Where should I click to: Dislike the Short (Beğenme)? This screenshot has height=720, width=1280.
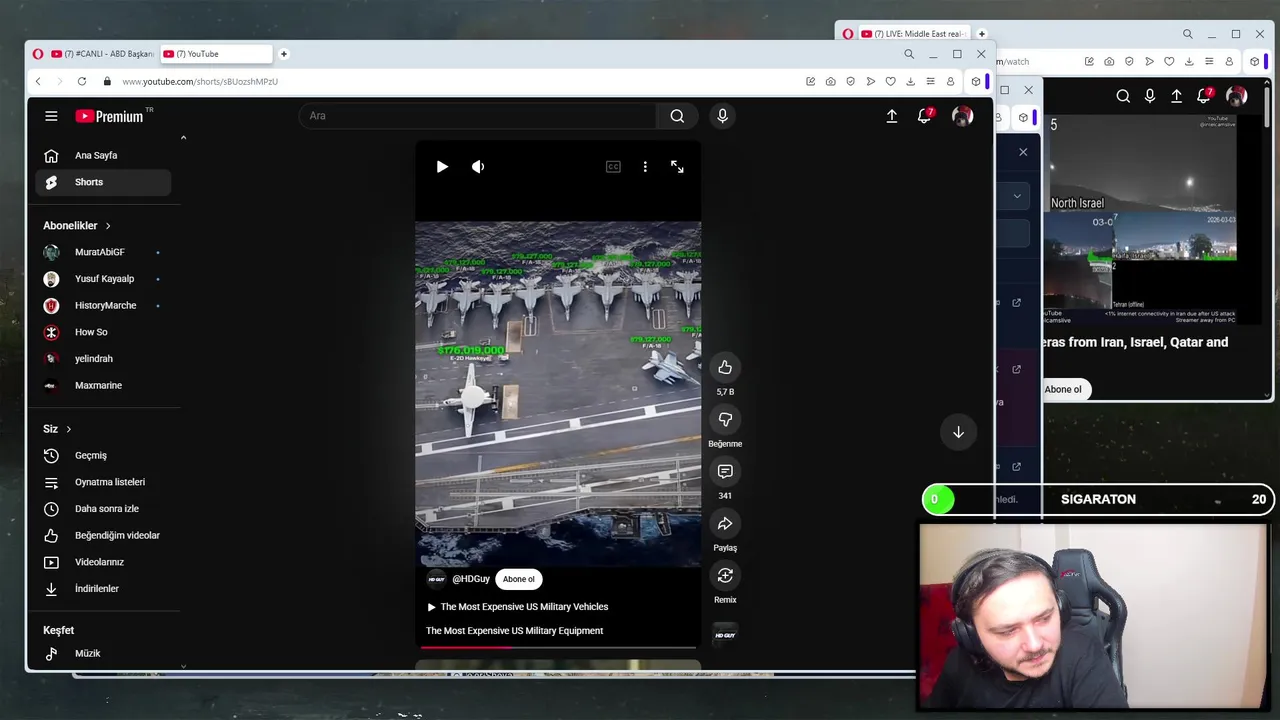pos(725,419)
